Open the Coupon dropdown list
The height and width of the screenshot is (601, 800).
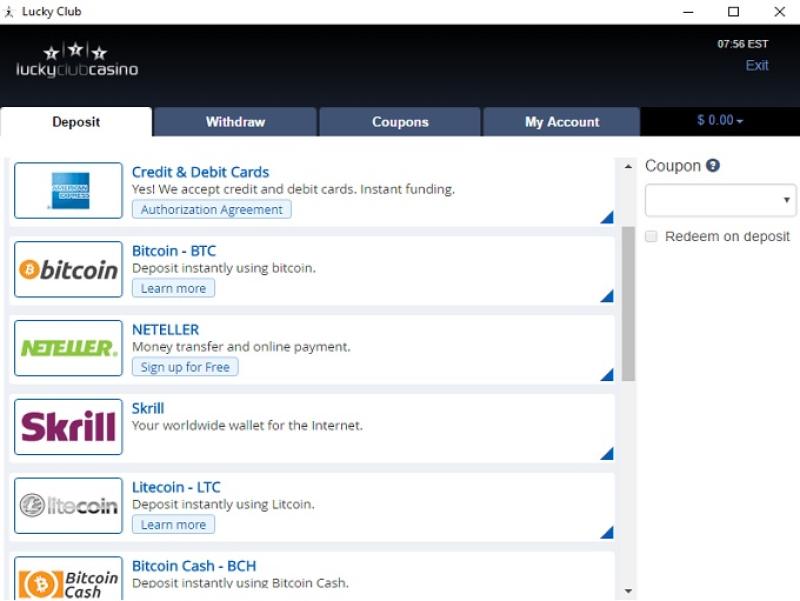(720, 200)
